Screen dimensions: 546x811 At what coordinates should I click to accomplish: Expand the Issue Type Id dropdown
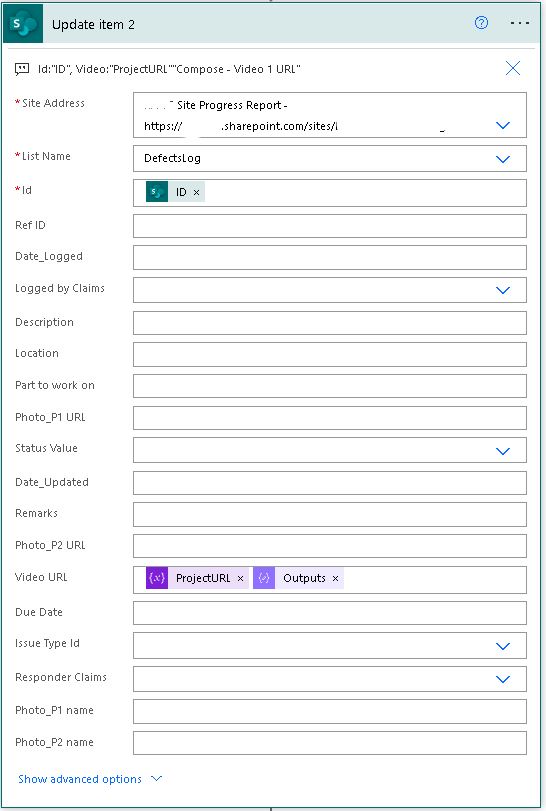tap(503, 647)
